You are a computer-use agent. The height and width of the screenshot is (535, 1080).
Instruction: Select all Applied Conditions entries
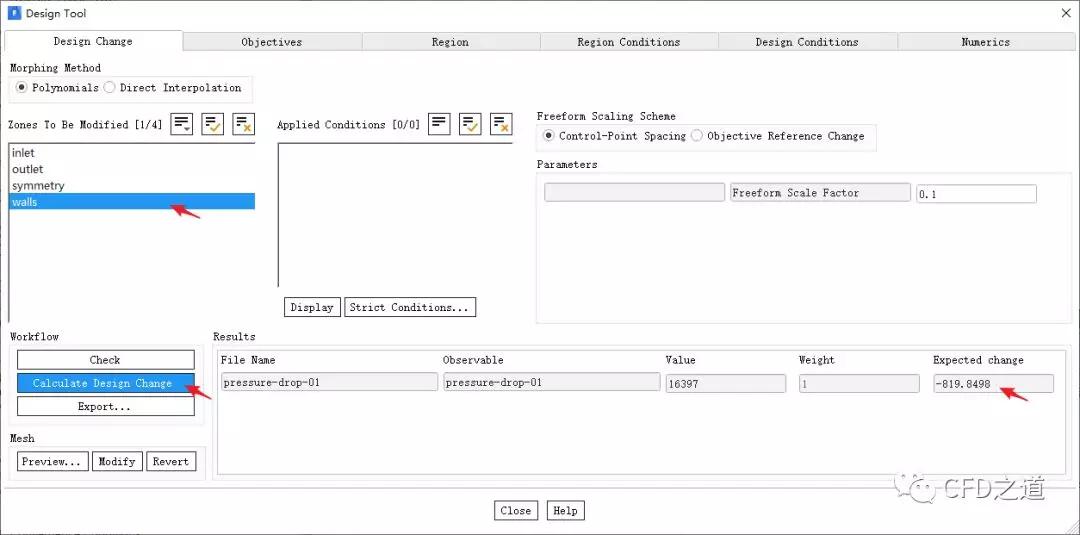click(x=470, y=125)
